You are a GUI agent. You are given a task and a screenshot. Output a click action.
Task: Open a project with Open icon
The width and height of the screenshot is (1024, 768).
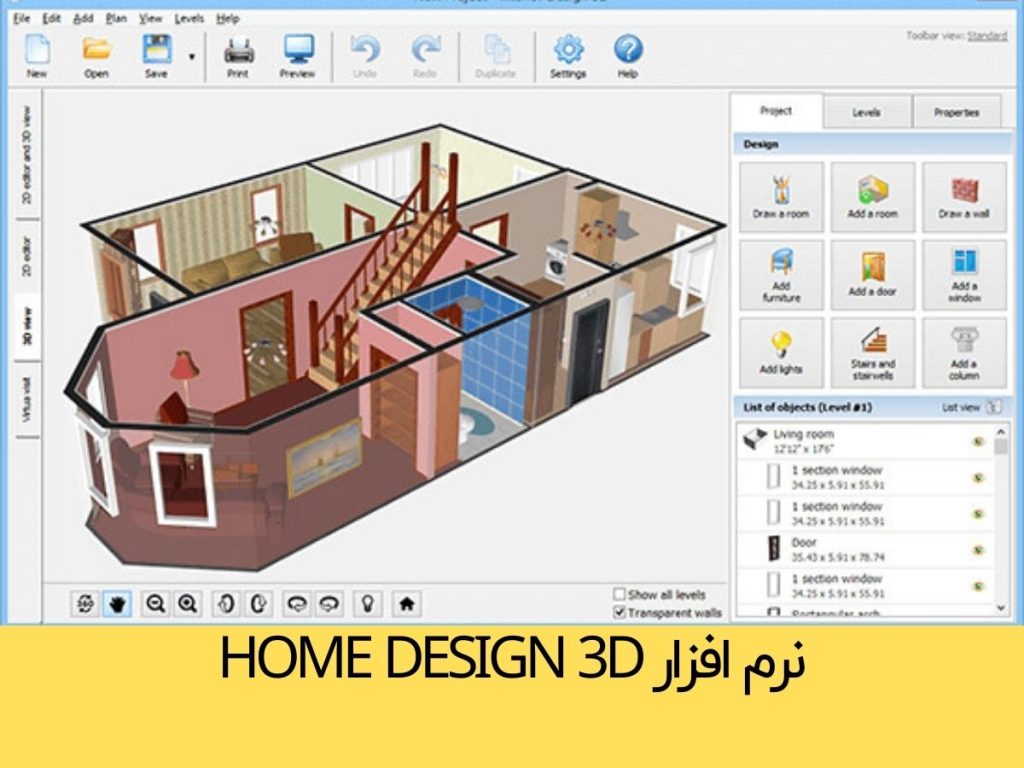[96, 50]
